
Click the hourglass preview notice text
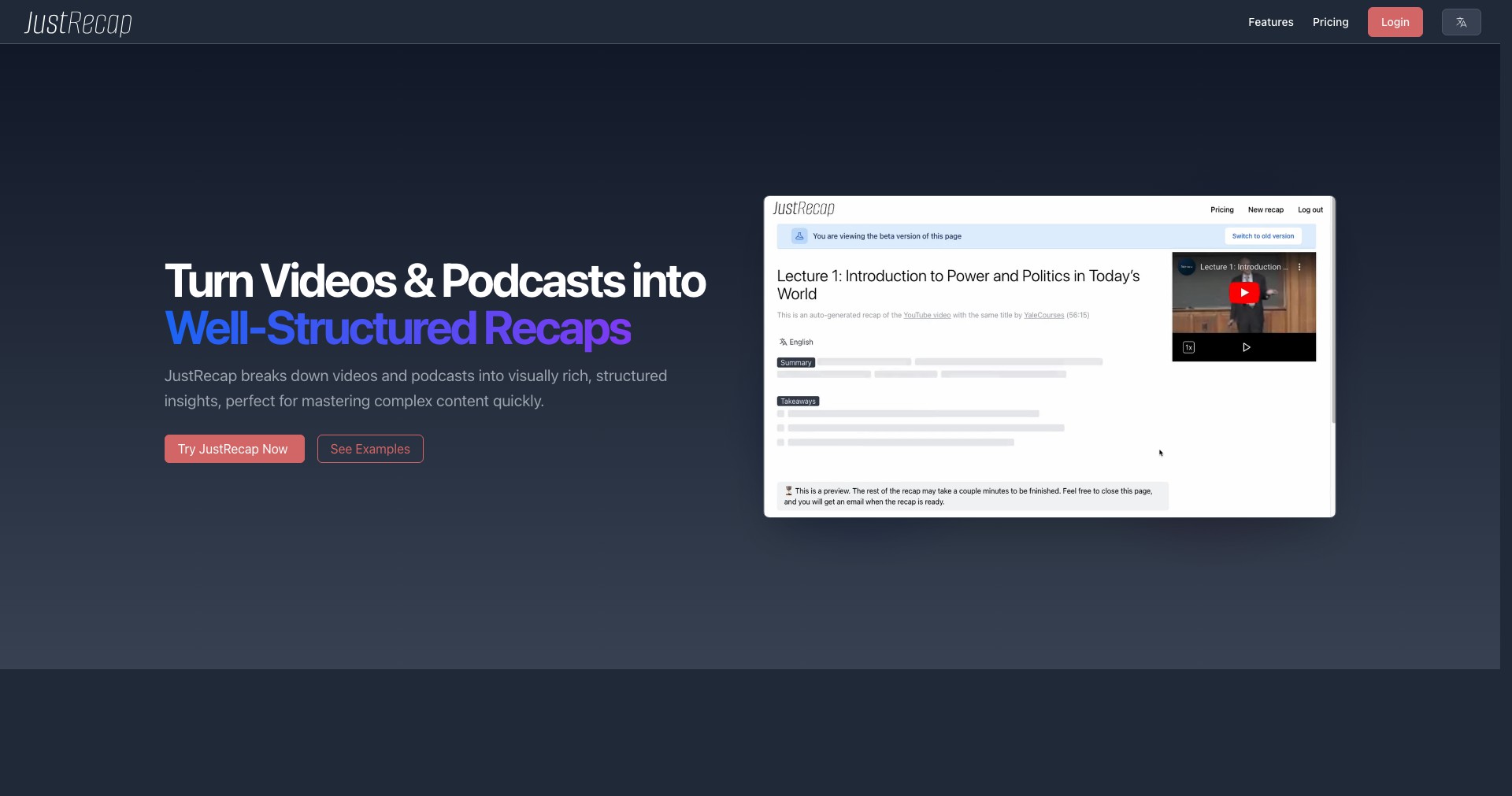click(x=973, y=496)
